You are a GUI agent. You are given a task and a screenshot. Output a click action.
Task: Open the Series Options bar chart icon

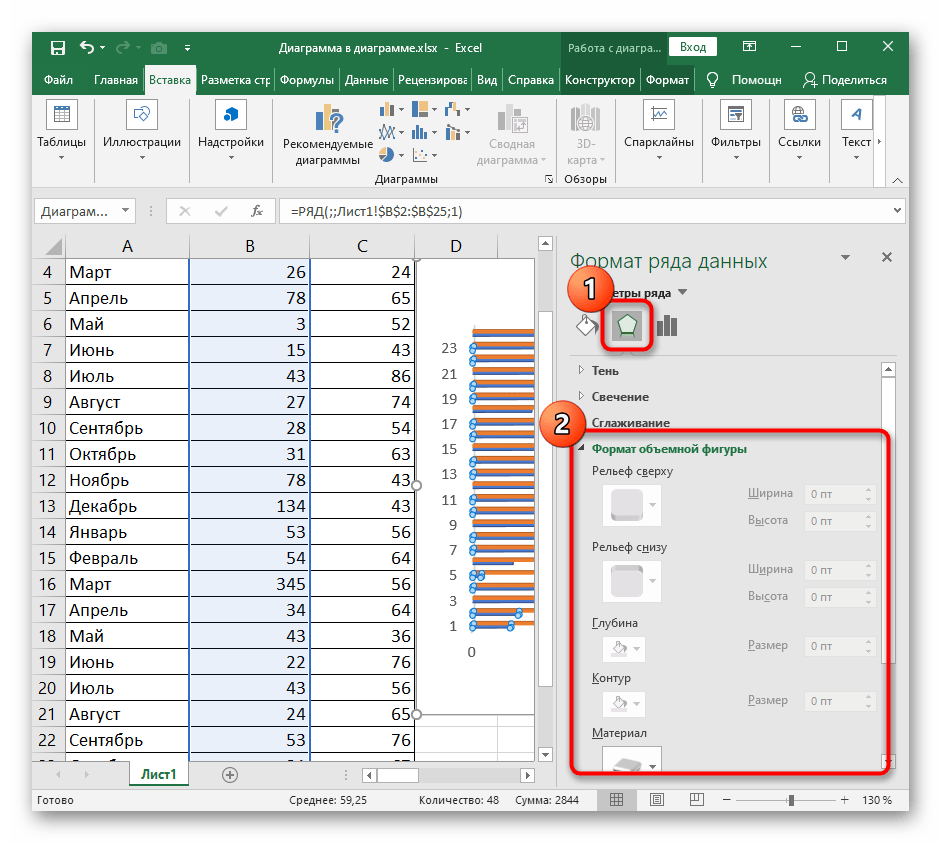(666, 326)
